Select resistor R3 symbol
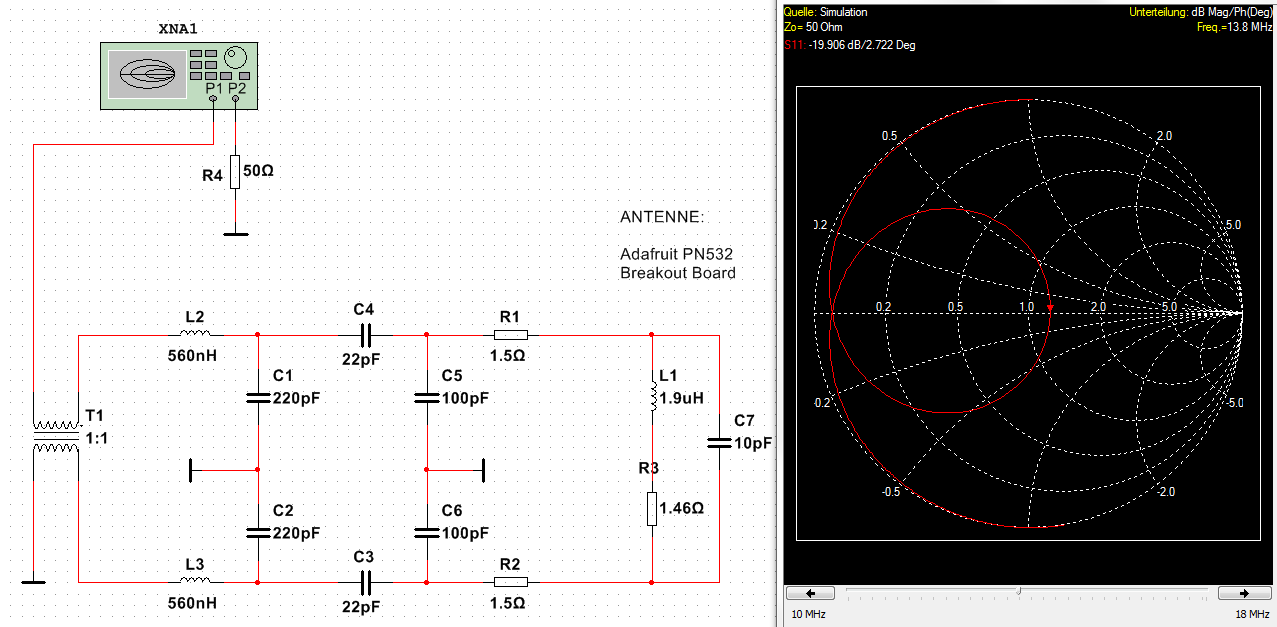 tap(652, 508)
